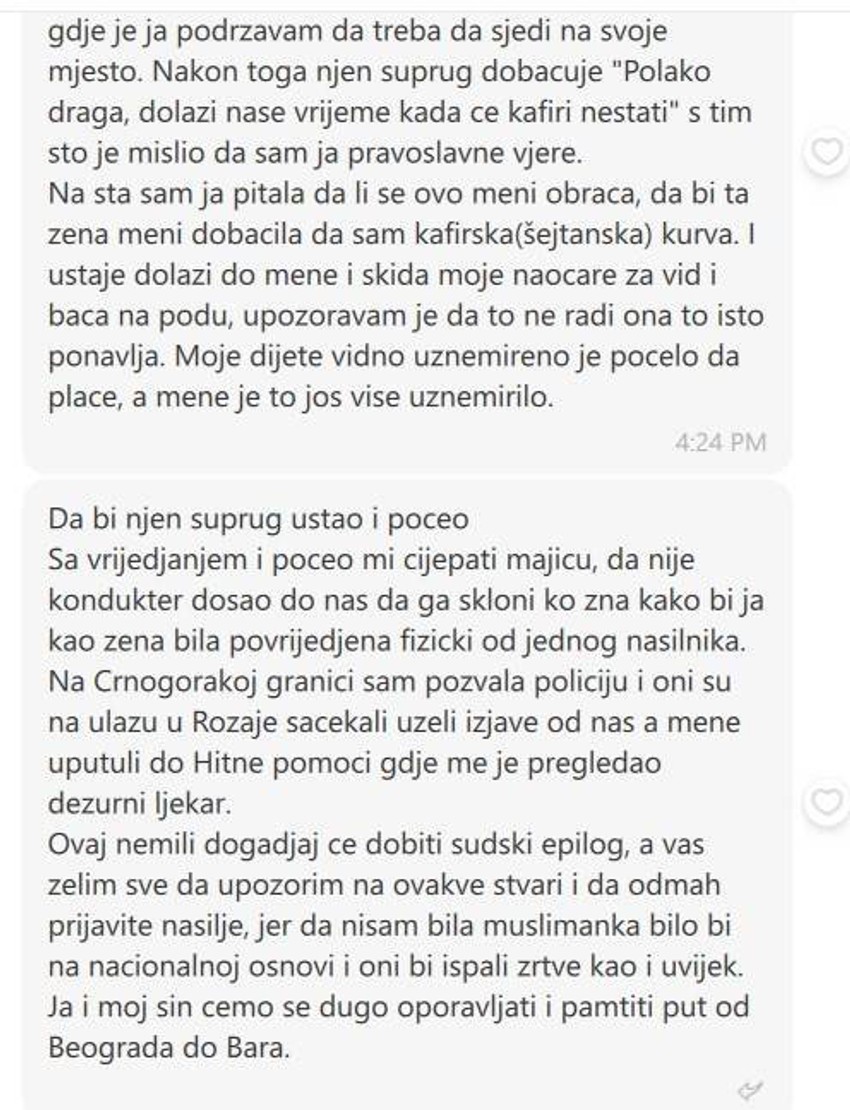The height and width of the screenshot is (1110, 850).
Task: Click the text "Beograda do Bara."
Action: pyautogui.click(x=170, y=1048)
